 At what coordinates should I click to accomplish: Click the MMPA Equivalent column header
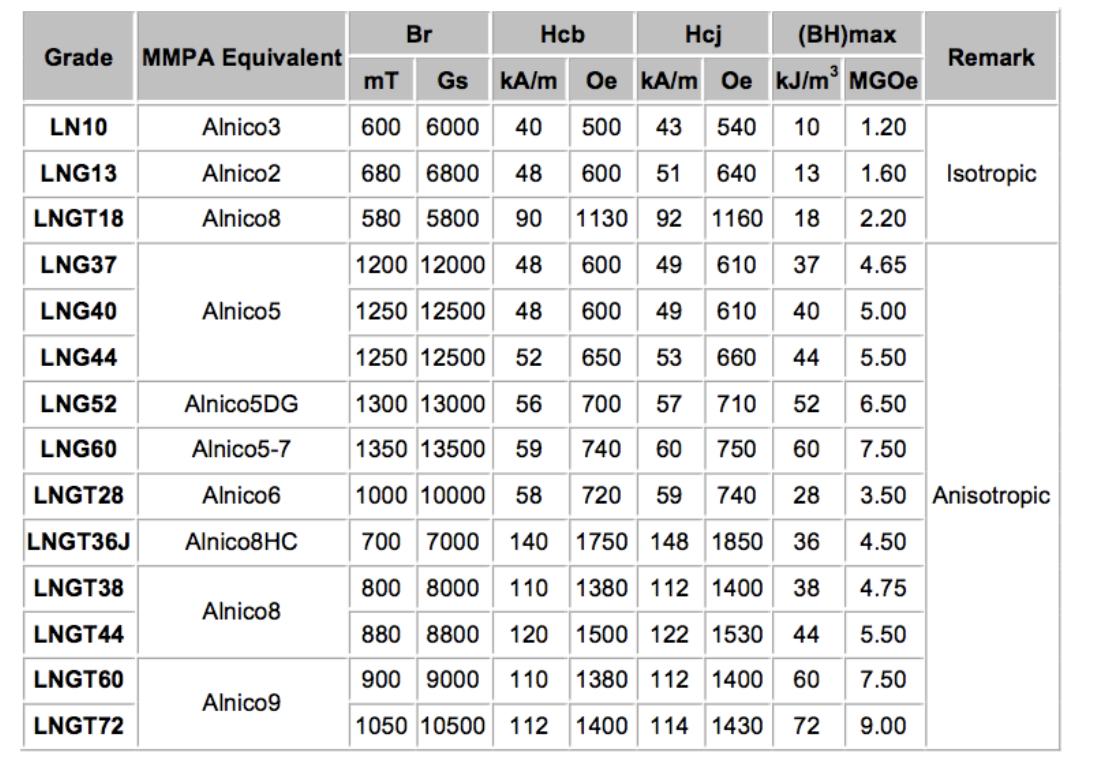pyautogui.click(x=241, y=57)
